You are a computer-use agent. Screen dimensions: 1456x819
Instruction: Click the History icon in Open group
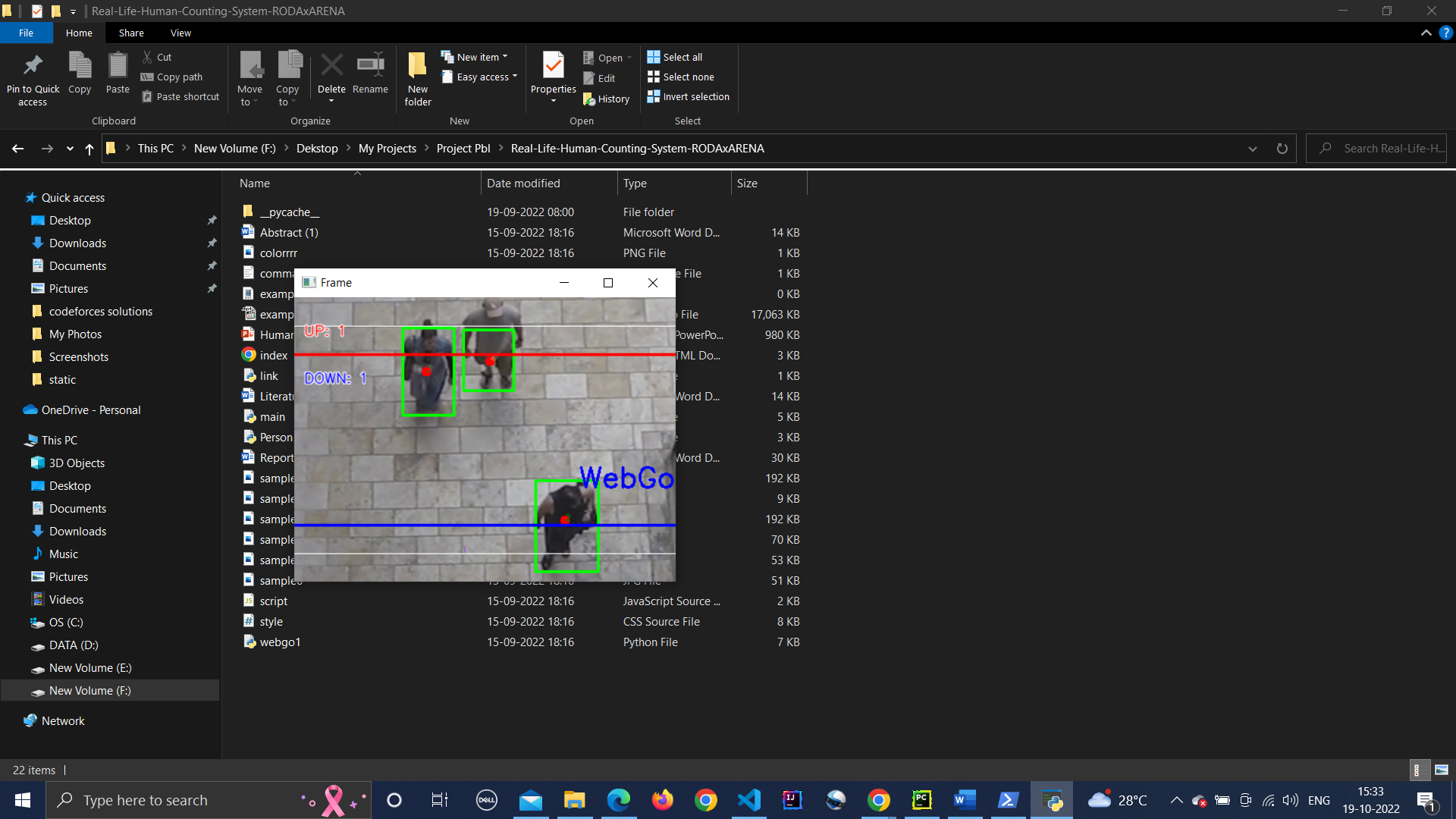click(589, 99)
